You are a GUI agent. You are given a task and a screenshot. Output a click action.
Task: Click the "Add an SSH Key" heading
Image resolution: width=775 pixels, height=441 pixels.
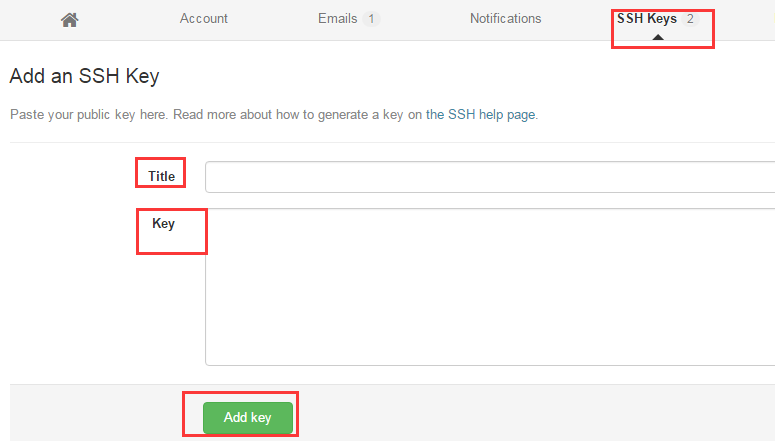pos(85,75)
